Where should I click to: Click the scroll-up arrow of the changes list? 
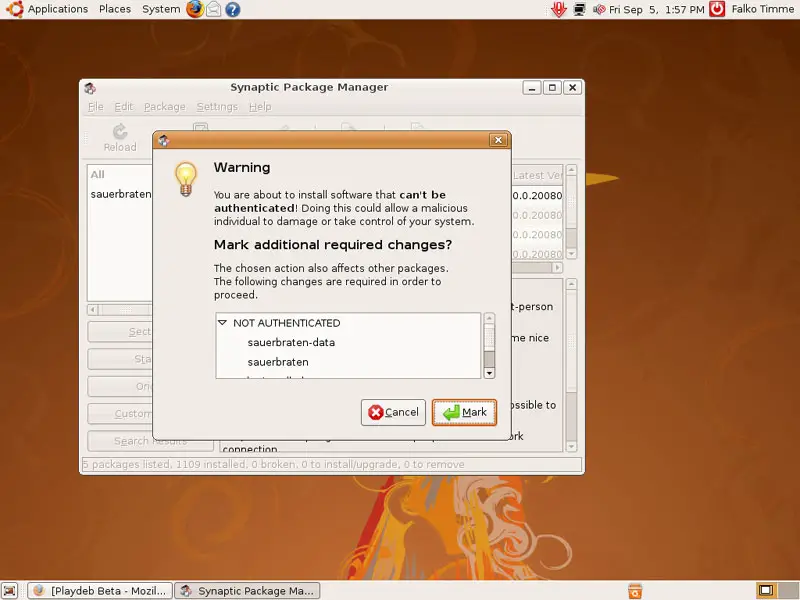point(489,318)
